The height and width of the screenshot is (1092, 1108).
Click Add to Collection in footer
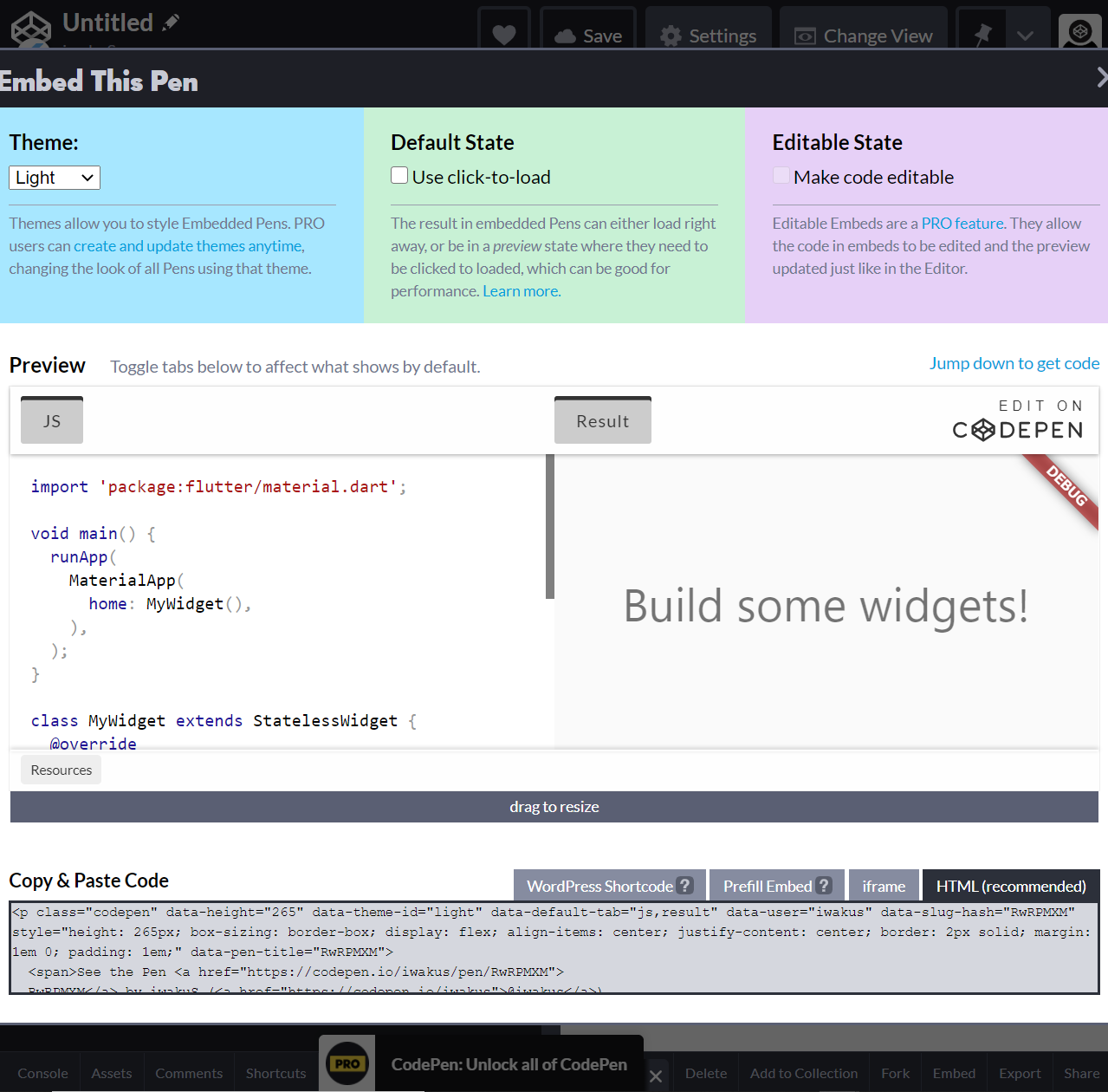(804, 1073)
